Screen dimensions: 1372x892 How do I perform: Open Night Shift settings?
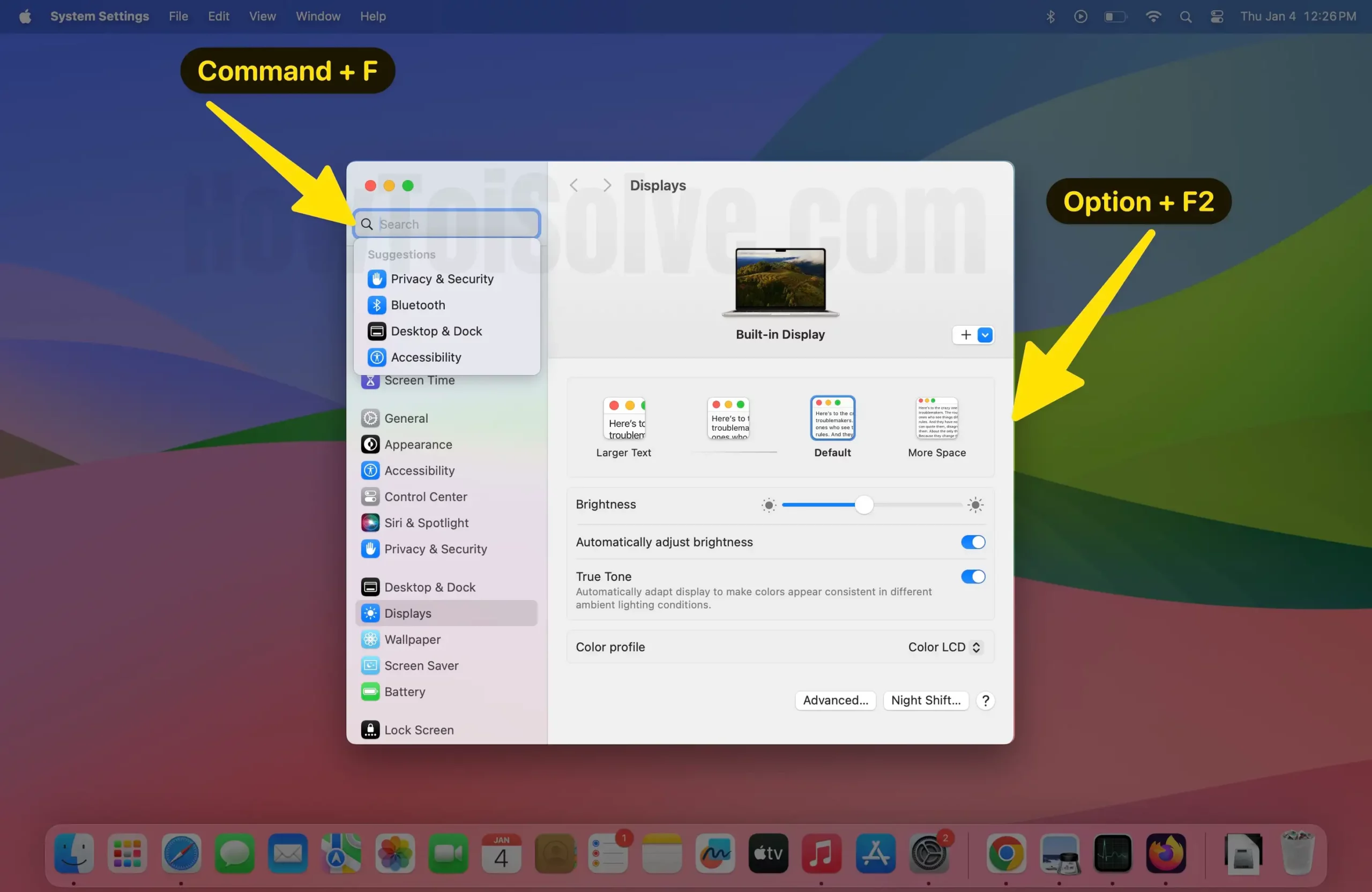coord(926,700)
